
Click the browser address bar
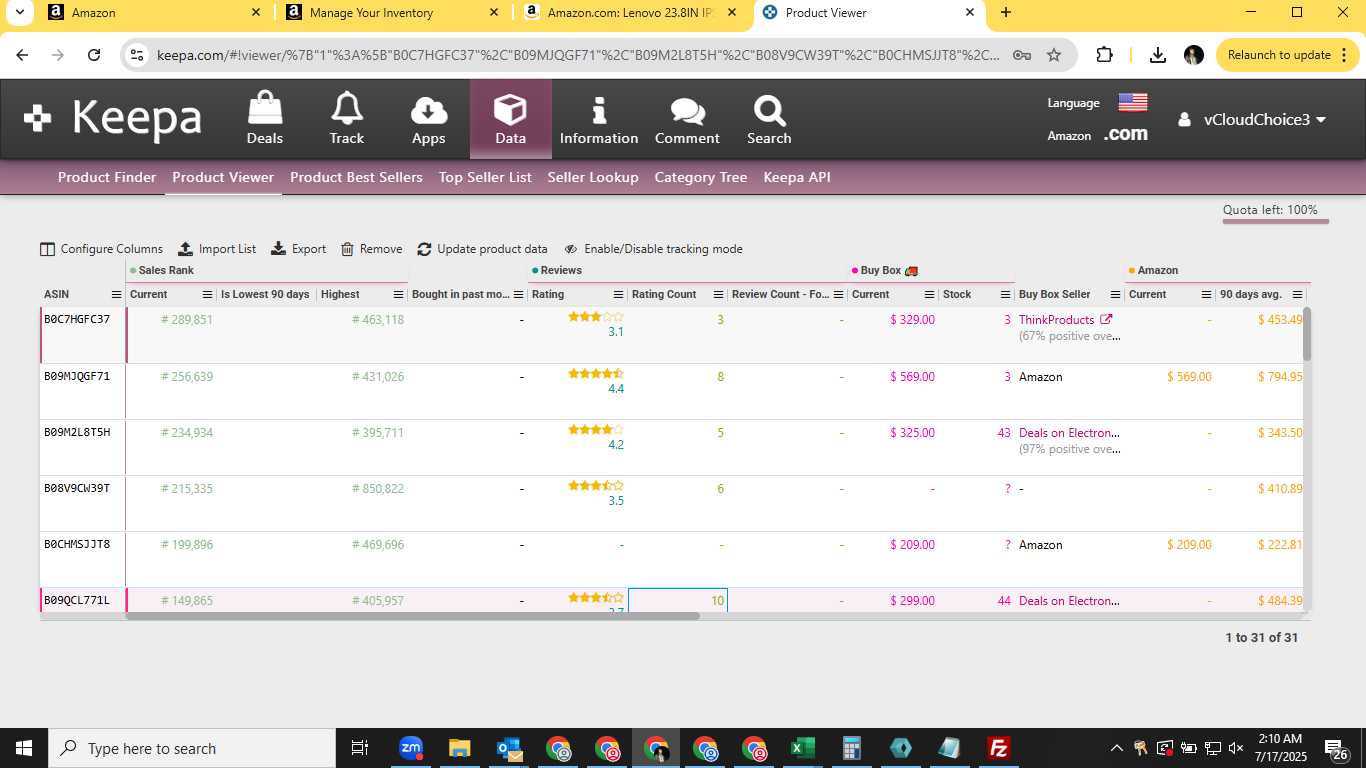tap(578, 55)
